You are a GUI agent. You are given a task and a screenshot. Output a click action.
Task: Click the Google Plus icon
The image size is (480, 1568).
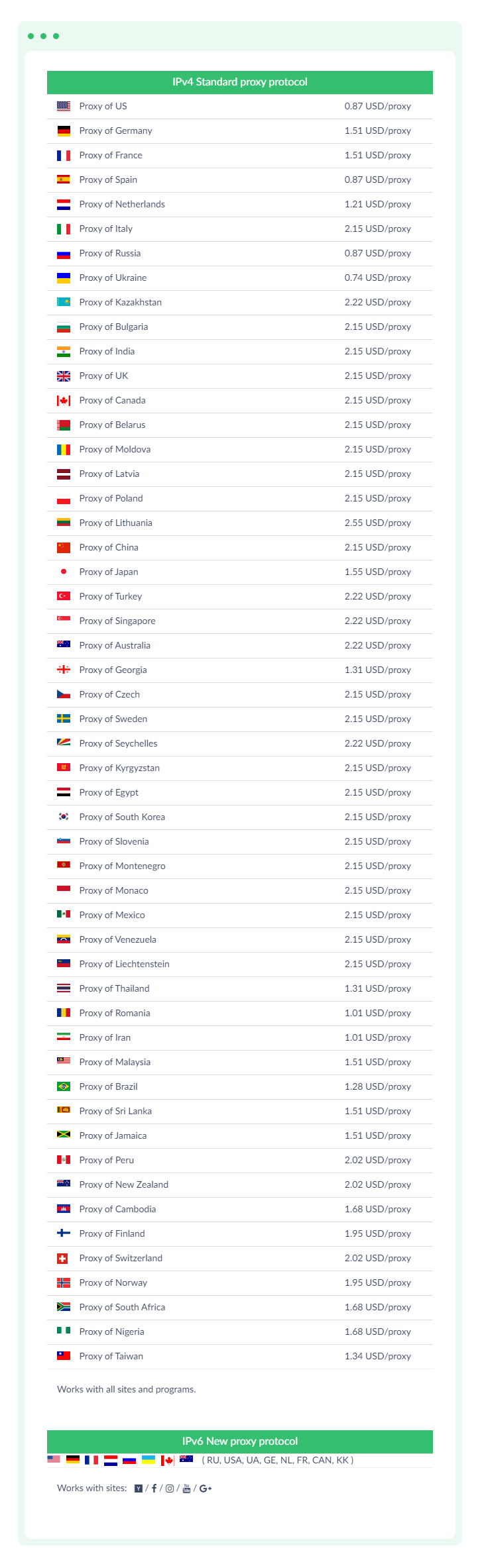coord(206,1488)
